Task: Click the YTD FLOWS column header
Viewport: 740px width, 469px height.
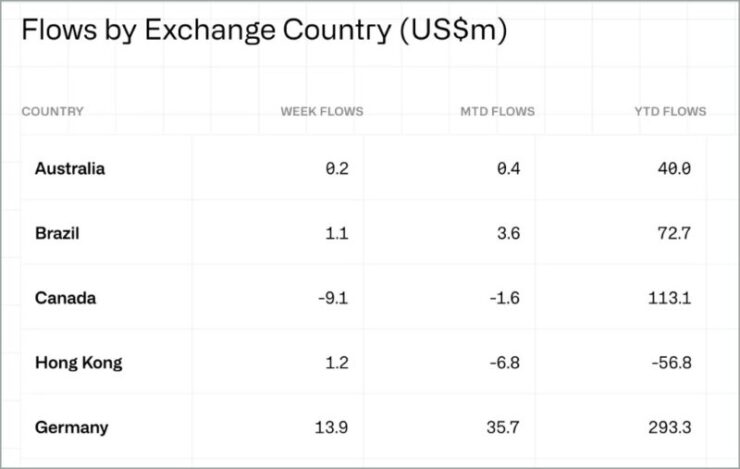Action: coord(670,111)
